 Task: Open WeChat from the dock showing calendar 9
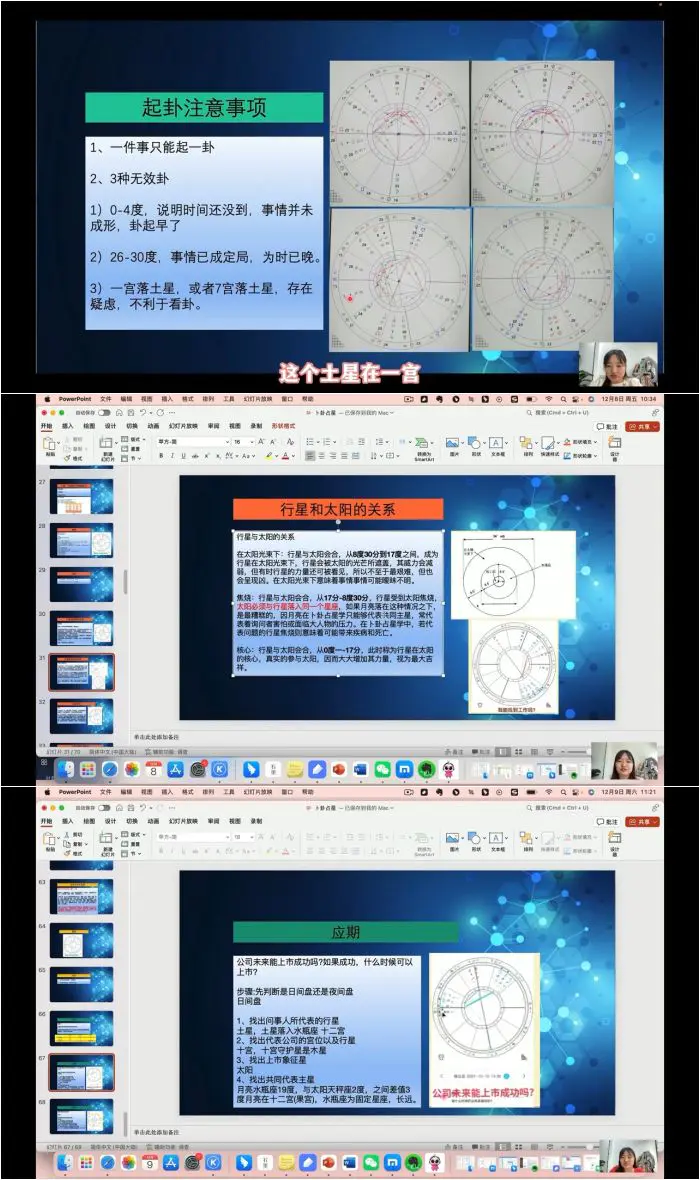[x=371, y=1163]
